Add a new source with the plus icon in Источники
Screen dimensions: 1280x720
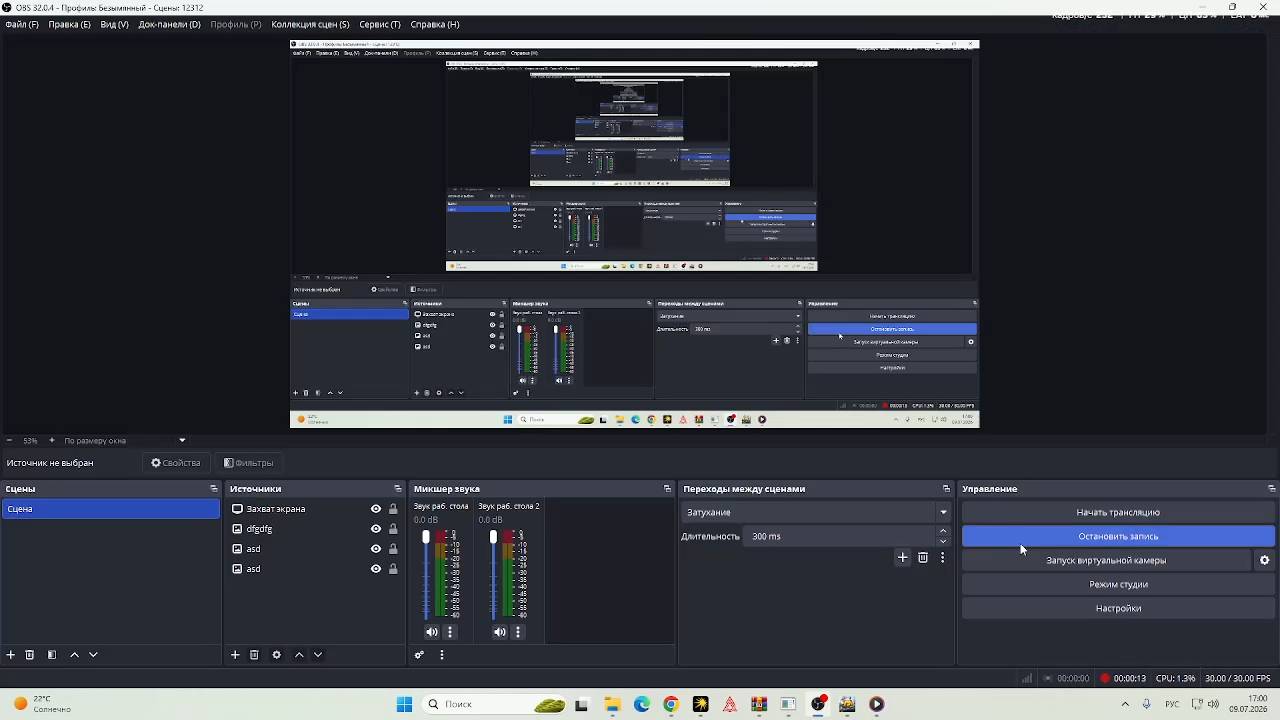coord(235,655)
